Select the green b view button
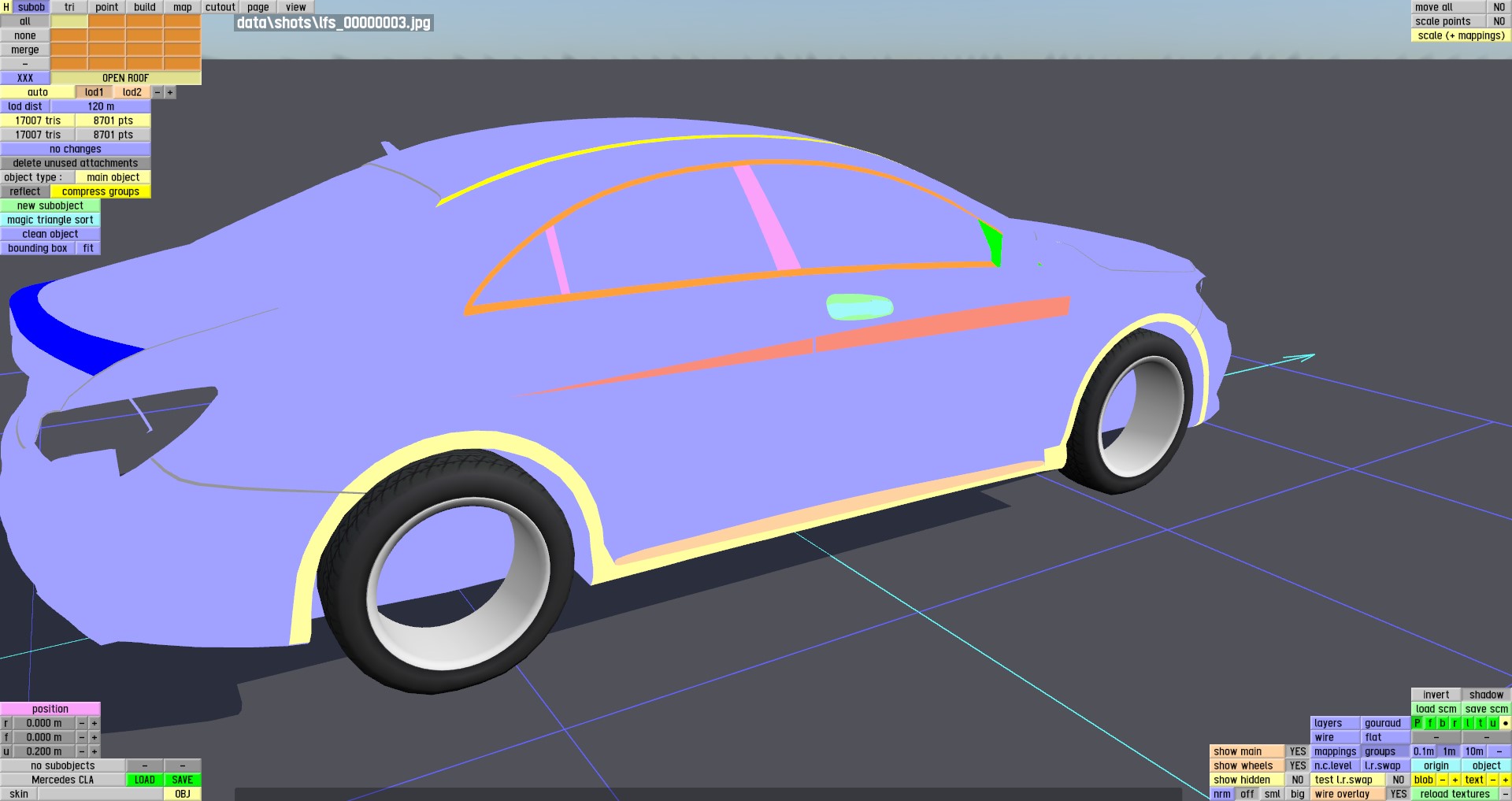The width and height of the screenshot is (1512, 801). [1443, 723]
